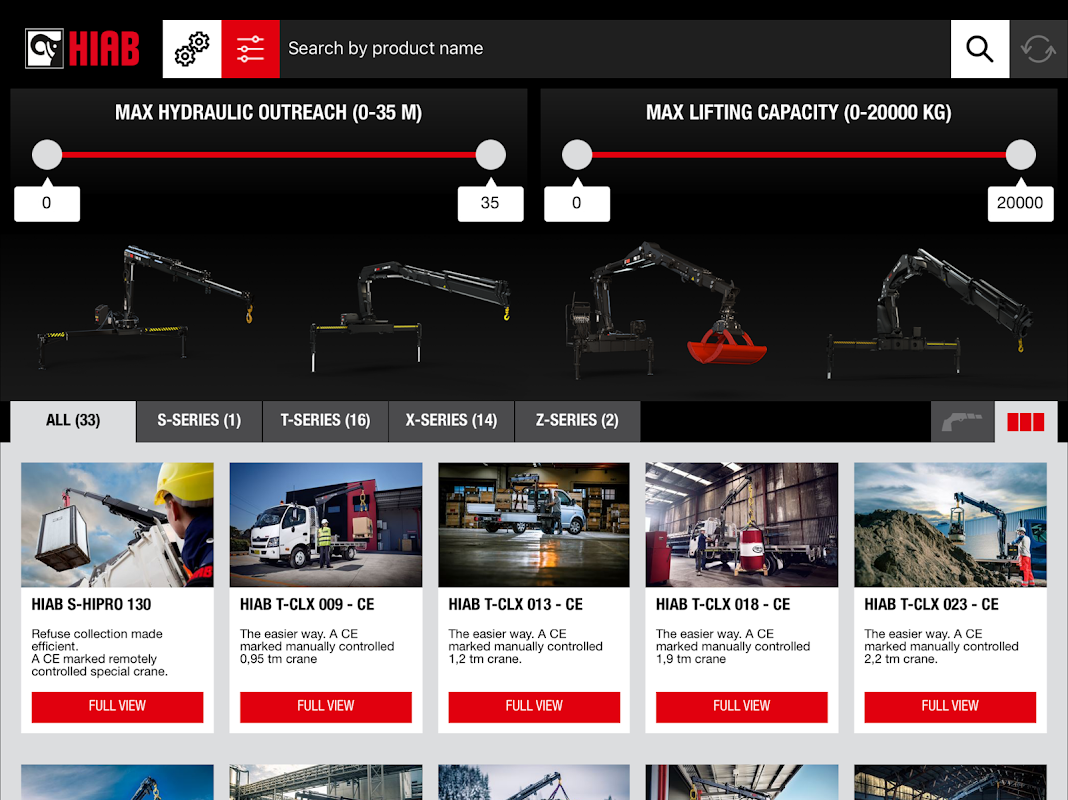1068x800 pixels.
Task: Click FULL VIEW for T-CLX 013
Action: coord(534,707)
